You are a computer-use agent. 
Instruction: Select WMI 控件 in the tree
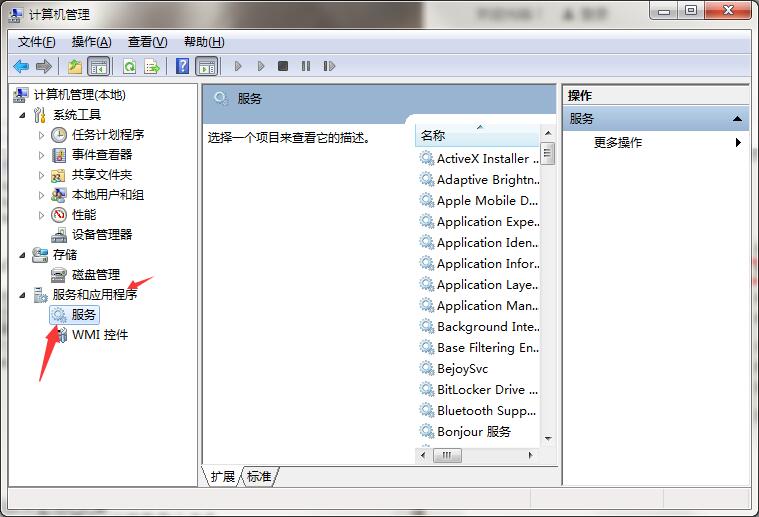pyautogui.click(x=100, y=335)
